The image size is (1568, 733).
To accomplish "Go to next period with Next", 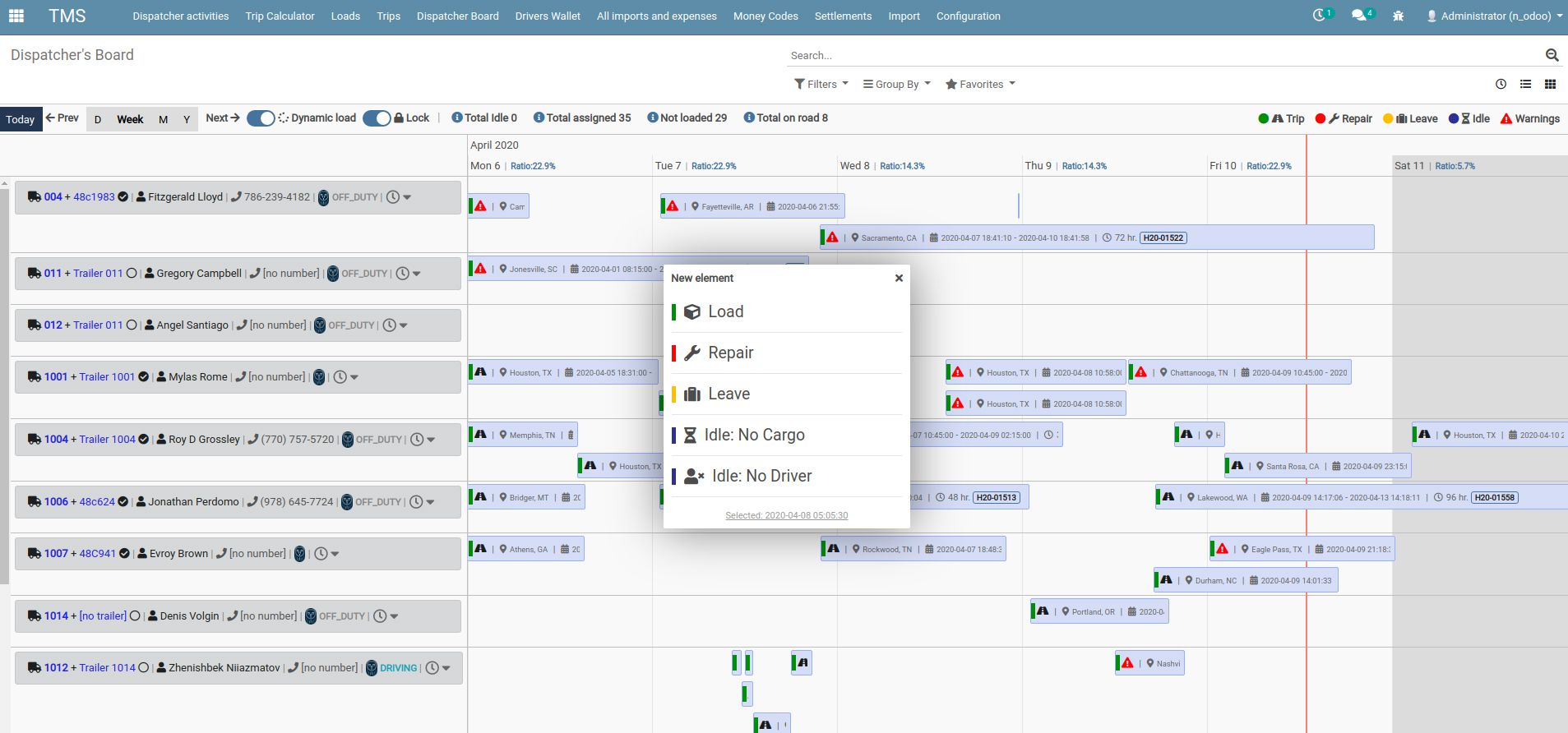I will pos(223,118).
